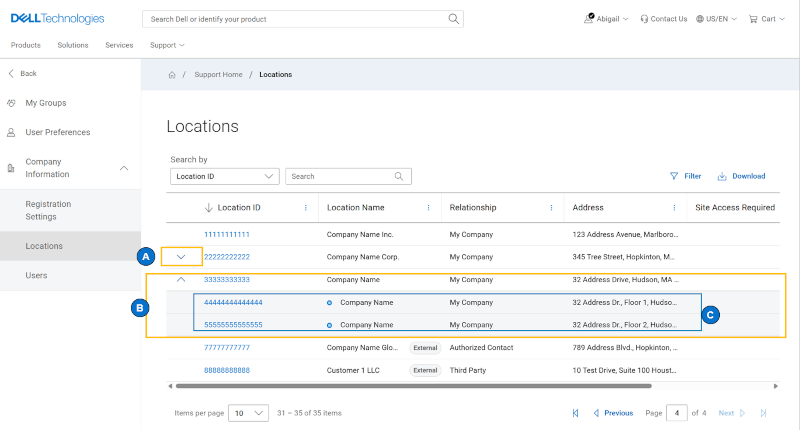The width and height of the screenshot is (800, 430).
Task: Open the shopping Cart icon
Action: (x=753, y=19)
